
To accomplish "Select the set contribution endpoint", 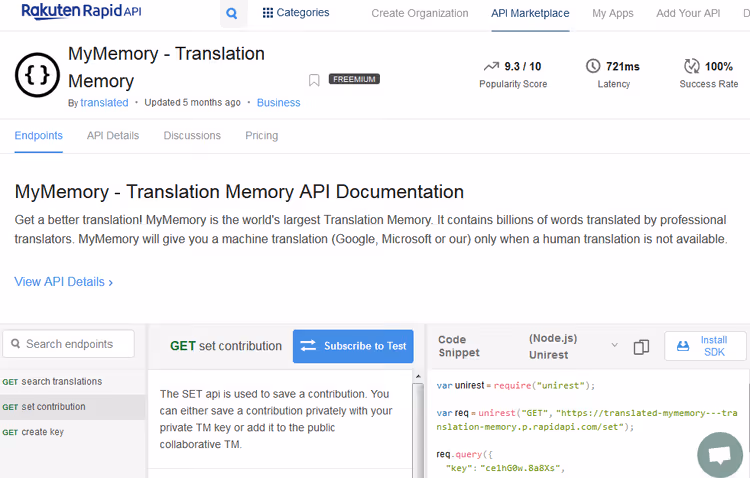I will pos(72,407).
